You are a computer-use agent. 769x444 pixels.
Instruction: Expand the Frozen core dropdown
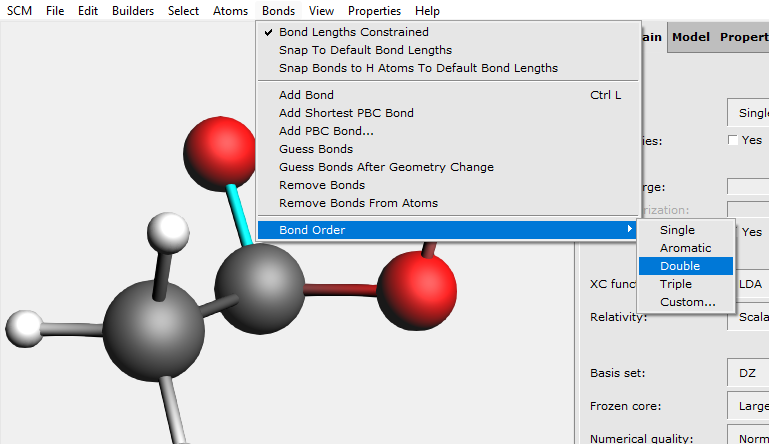748,406
